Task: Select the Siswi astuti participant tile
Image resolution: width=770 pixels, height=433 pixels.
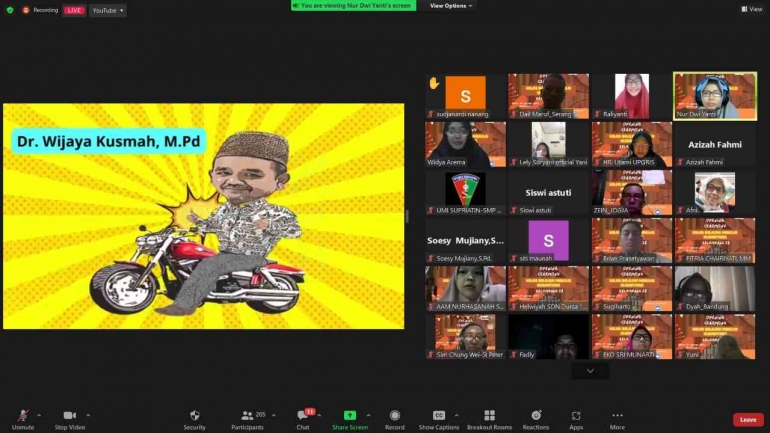Action: coord(549,192)
